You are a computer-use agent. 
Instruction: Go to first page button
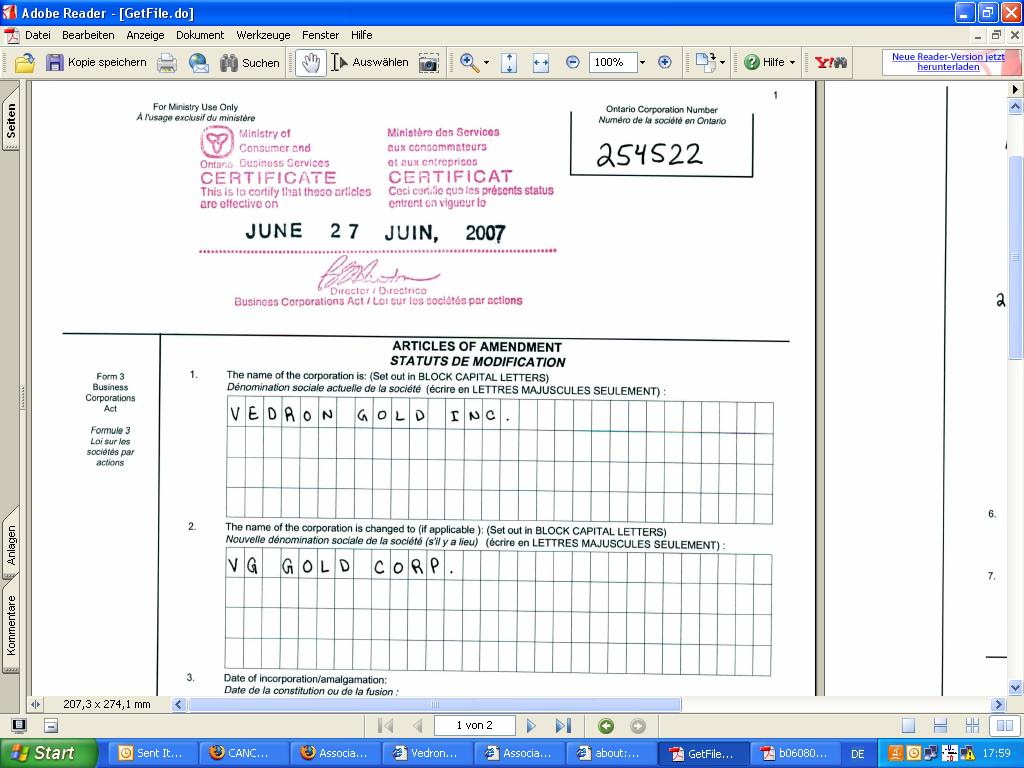(385, 726)
